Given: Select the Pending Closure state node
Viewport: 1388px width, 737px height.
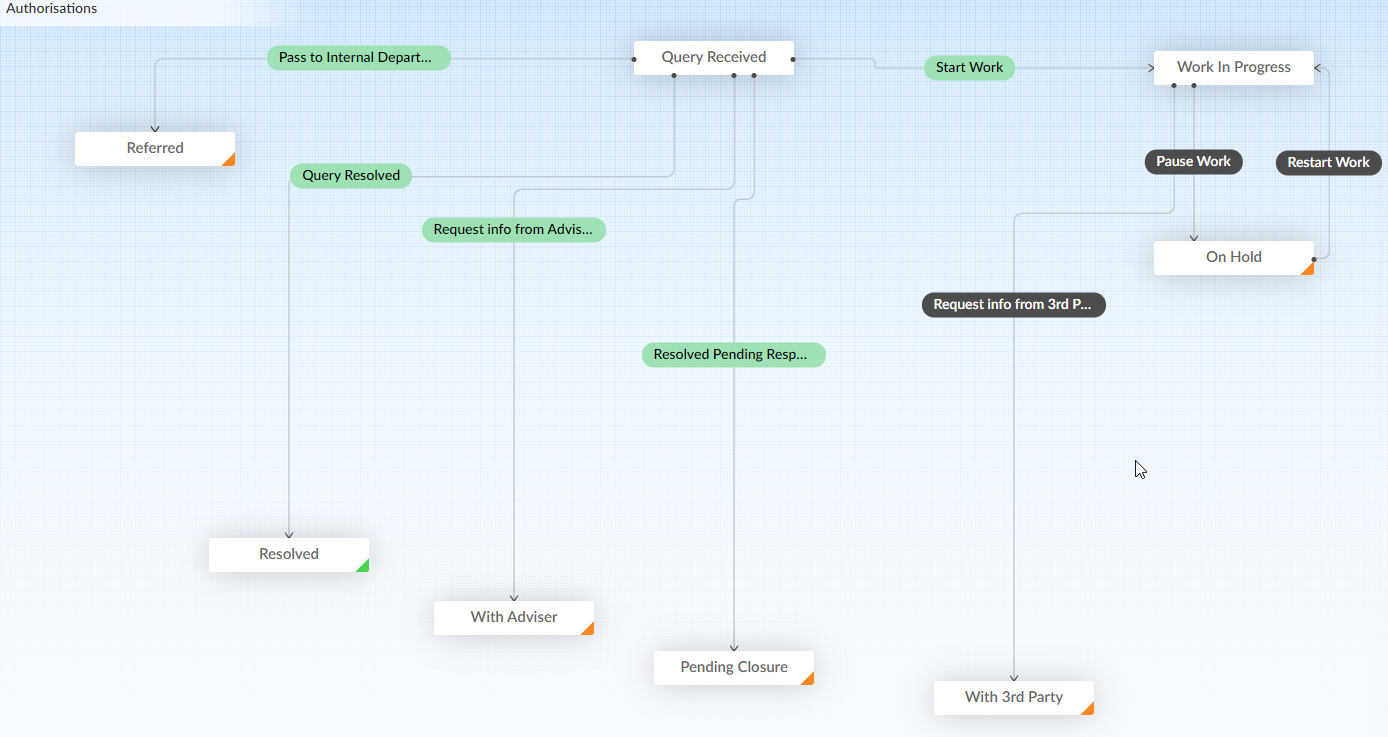Looking at the screenshot, I should tap(734, 667).
